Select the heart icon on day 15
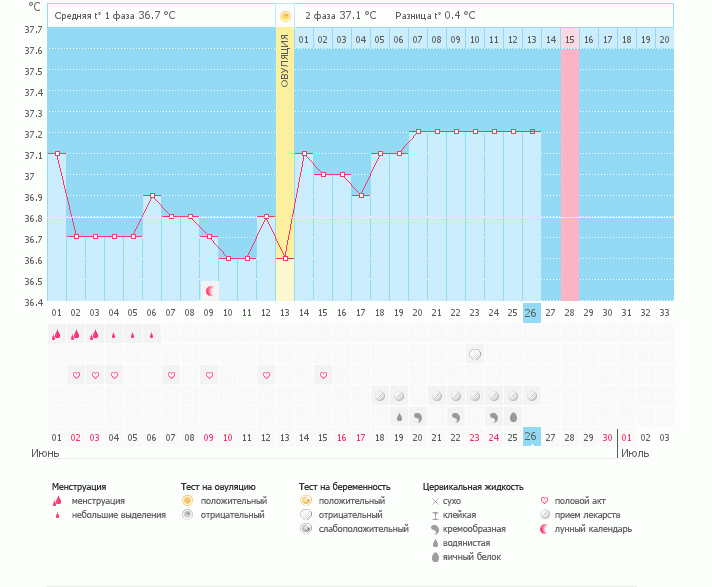The height and width of the screenshot is (587, 712). pyautogui.click(x=323, y=375)
